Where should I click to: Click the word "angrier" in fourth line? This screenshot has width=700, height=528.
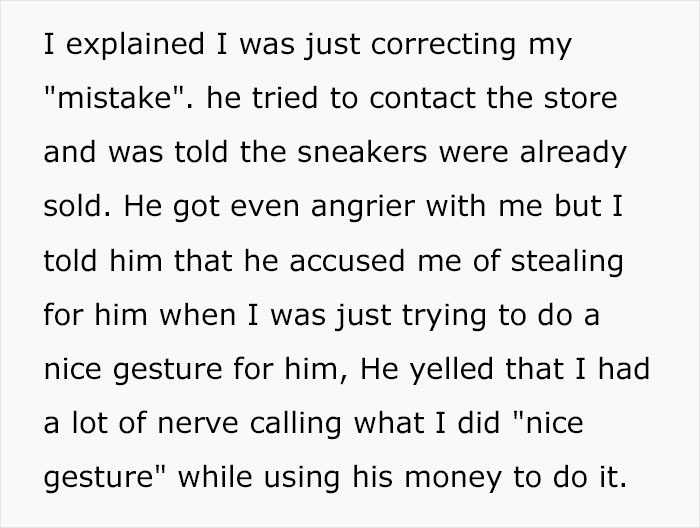tap(362, 207)
